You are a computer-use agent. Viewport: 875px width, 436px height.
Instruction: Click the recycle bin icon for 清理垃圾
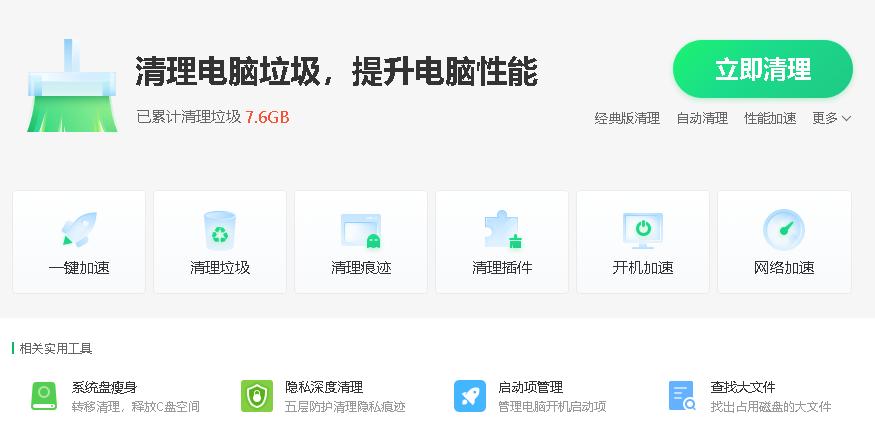tap(220, 230)
